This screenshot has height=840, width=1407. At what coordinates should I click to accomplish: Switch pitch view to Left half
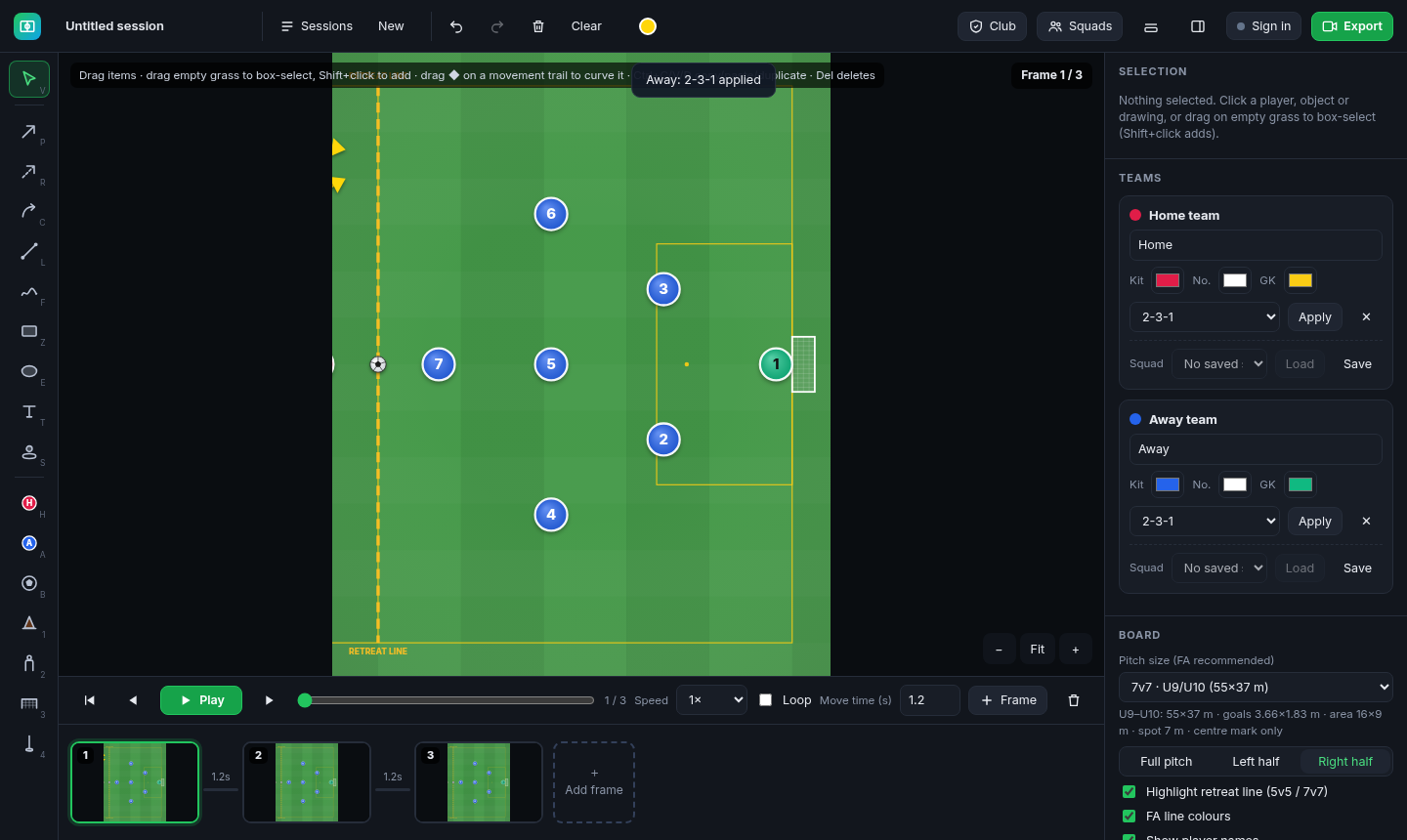[1256, 762]
